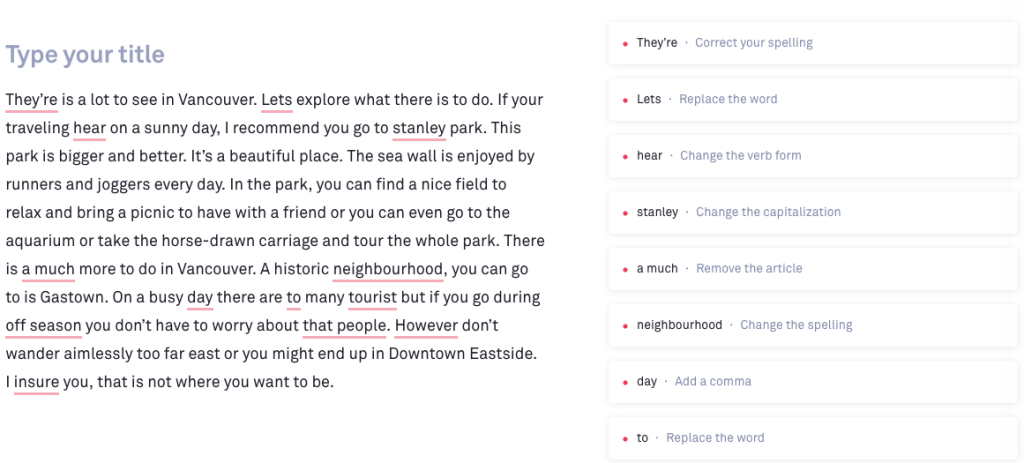
Task: Click the underlined word "stanley" in paragraph
Action: point(418,128)
